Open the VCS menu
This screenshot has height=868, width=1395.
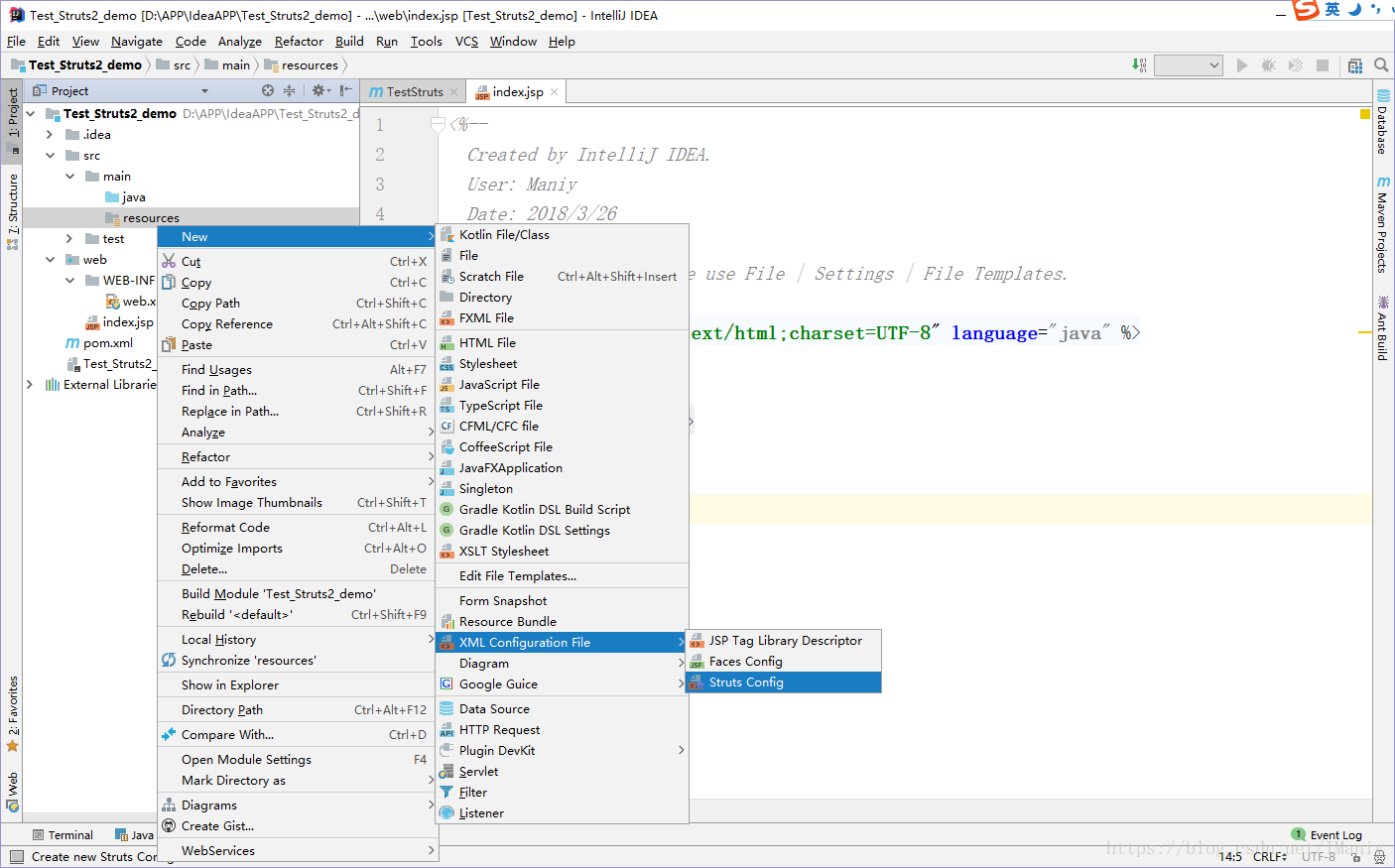coord(466,42)
